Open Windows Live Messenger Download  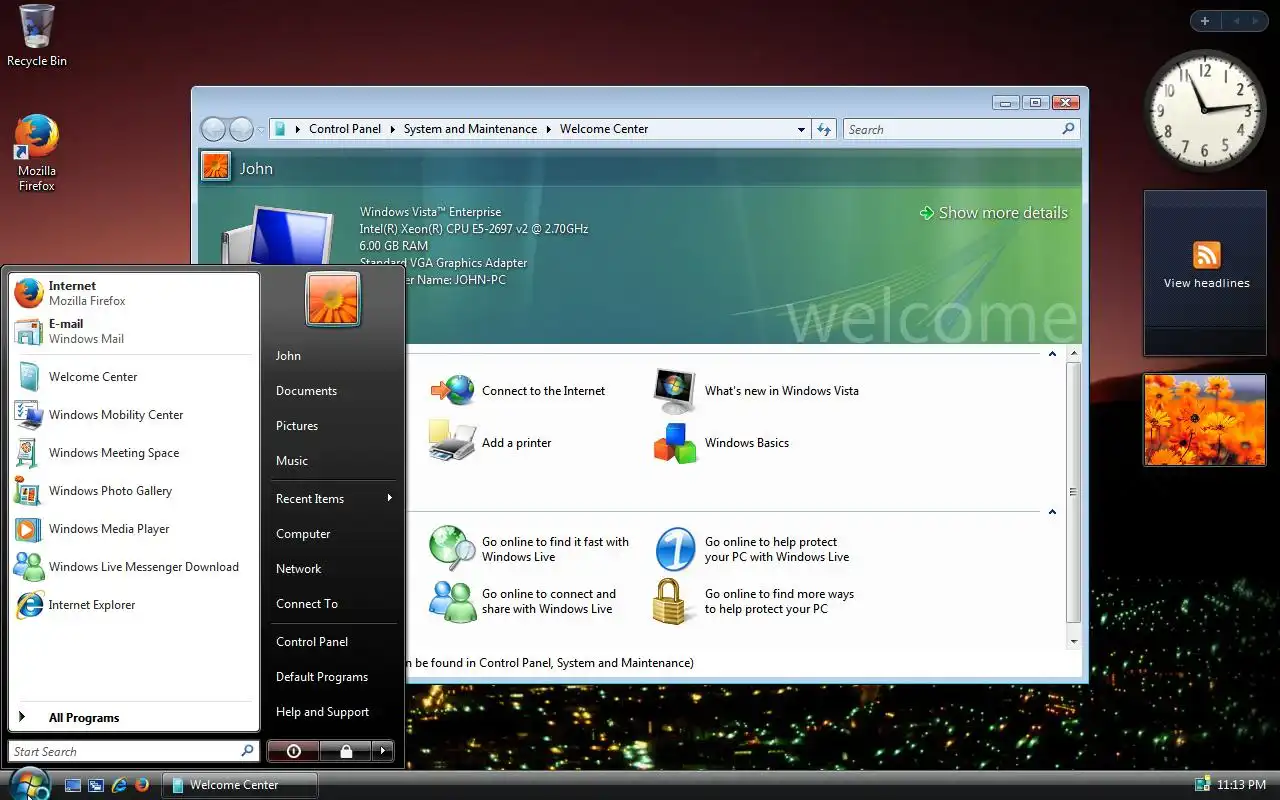133,567
